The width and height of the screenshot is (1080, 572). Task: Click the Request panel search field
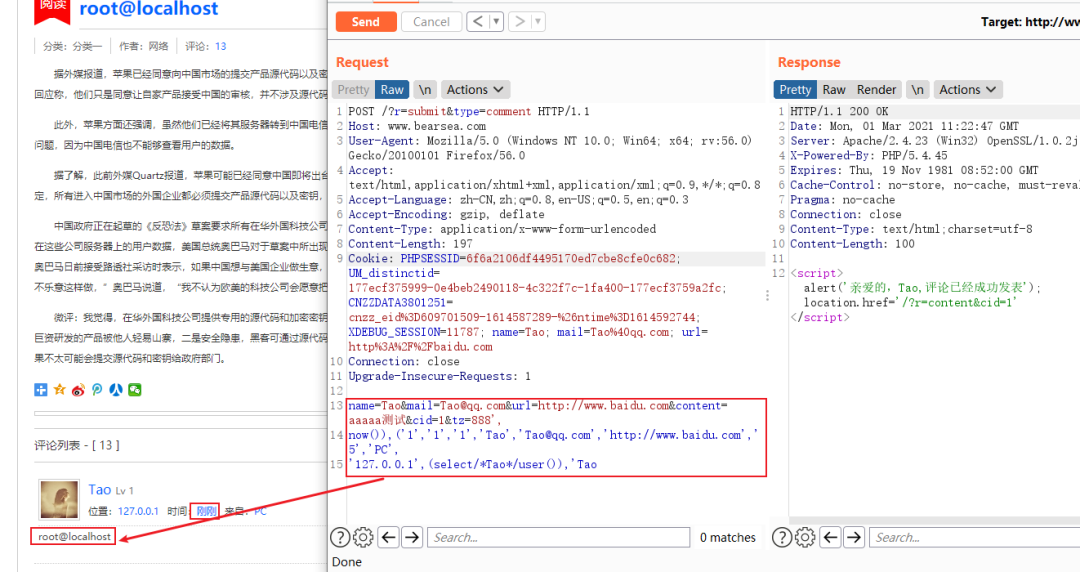[559, 537]
